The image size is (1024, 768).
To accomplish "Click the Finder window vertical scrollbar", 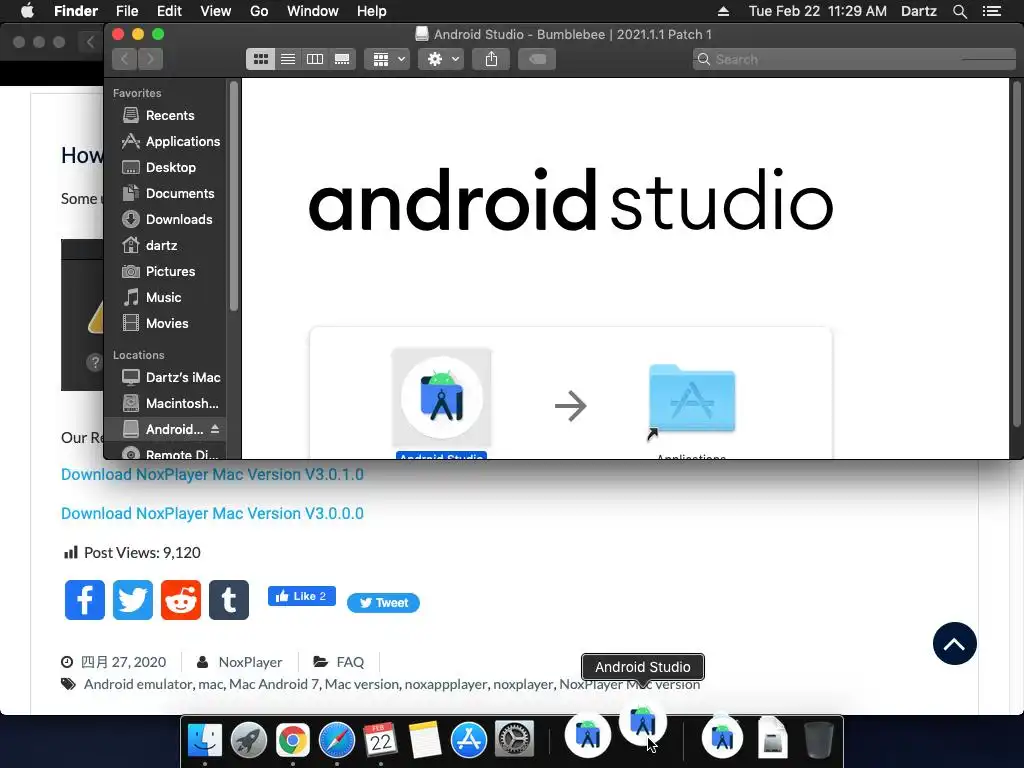I will 1016,255.
